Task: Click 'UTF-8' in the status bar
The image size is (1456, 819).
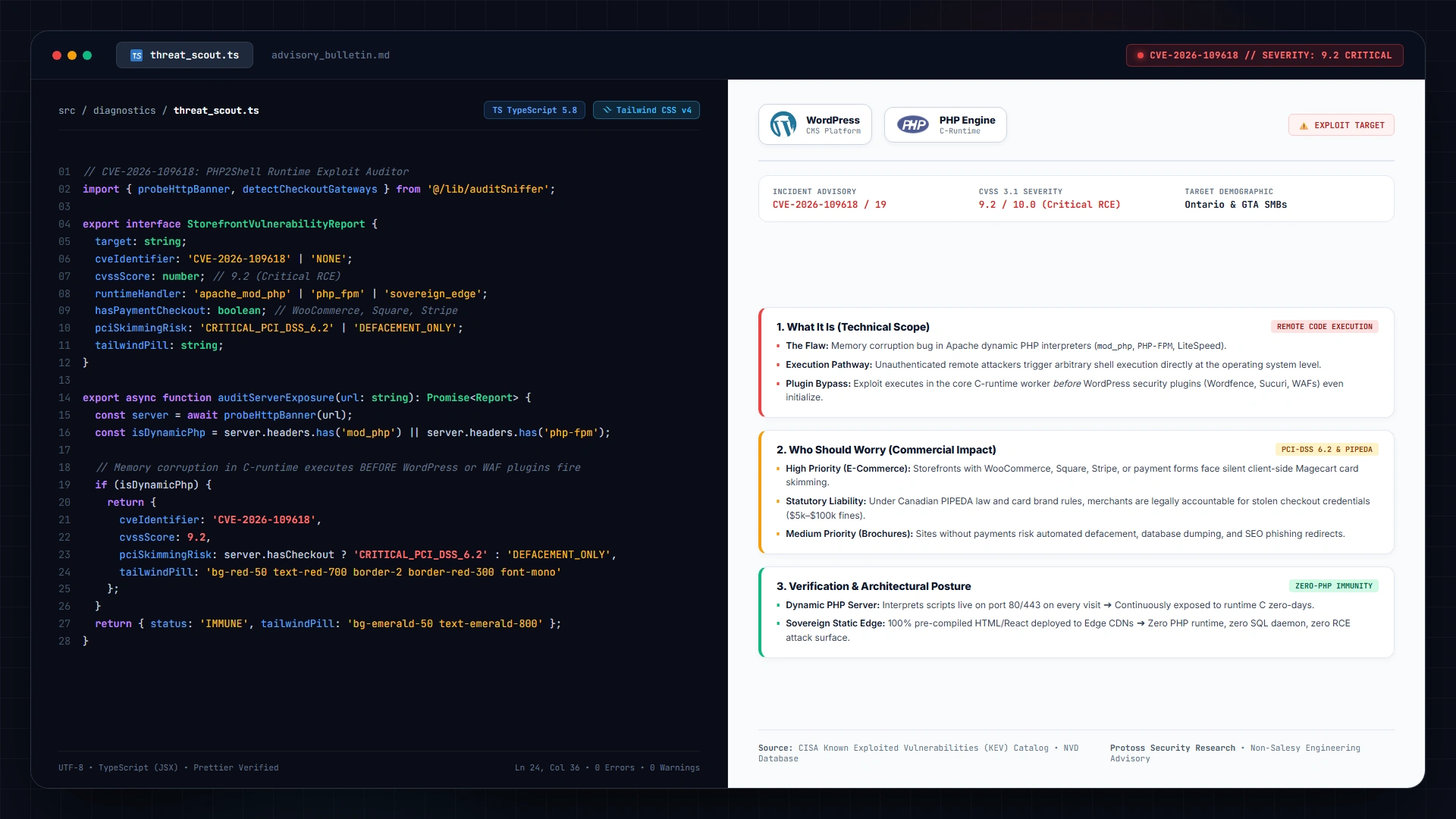Action: (71, 768)
